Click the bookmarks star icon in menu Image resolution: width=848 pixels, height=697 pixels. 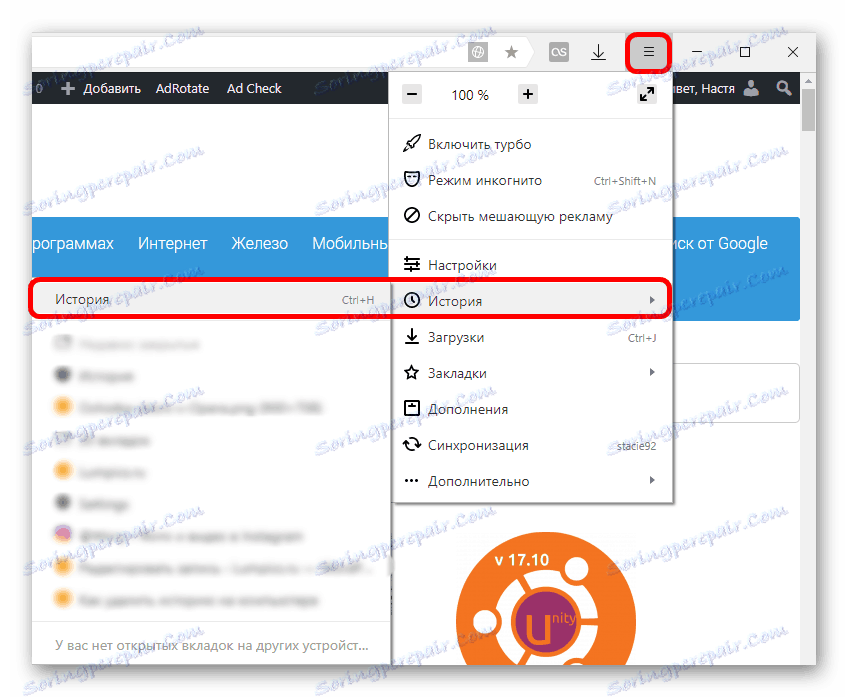point(412,372)
